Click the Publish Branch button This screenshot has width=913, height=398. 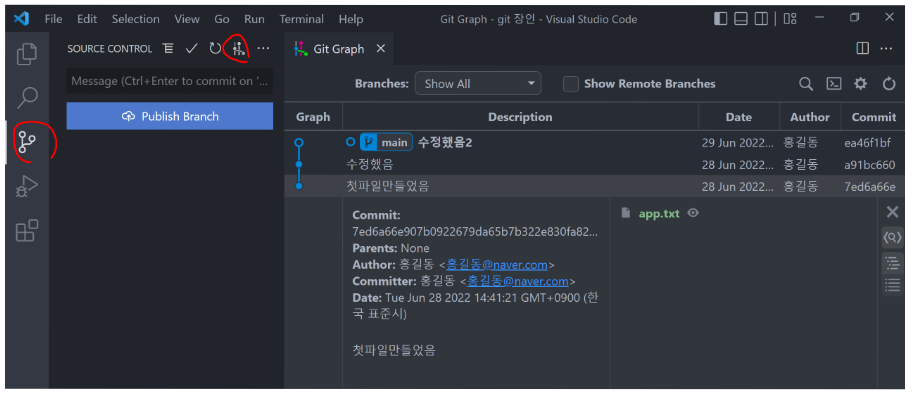pos(169,116)
